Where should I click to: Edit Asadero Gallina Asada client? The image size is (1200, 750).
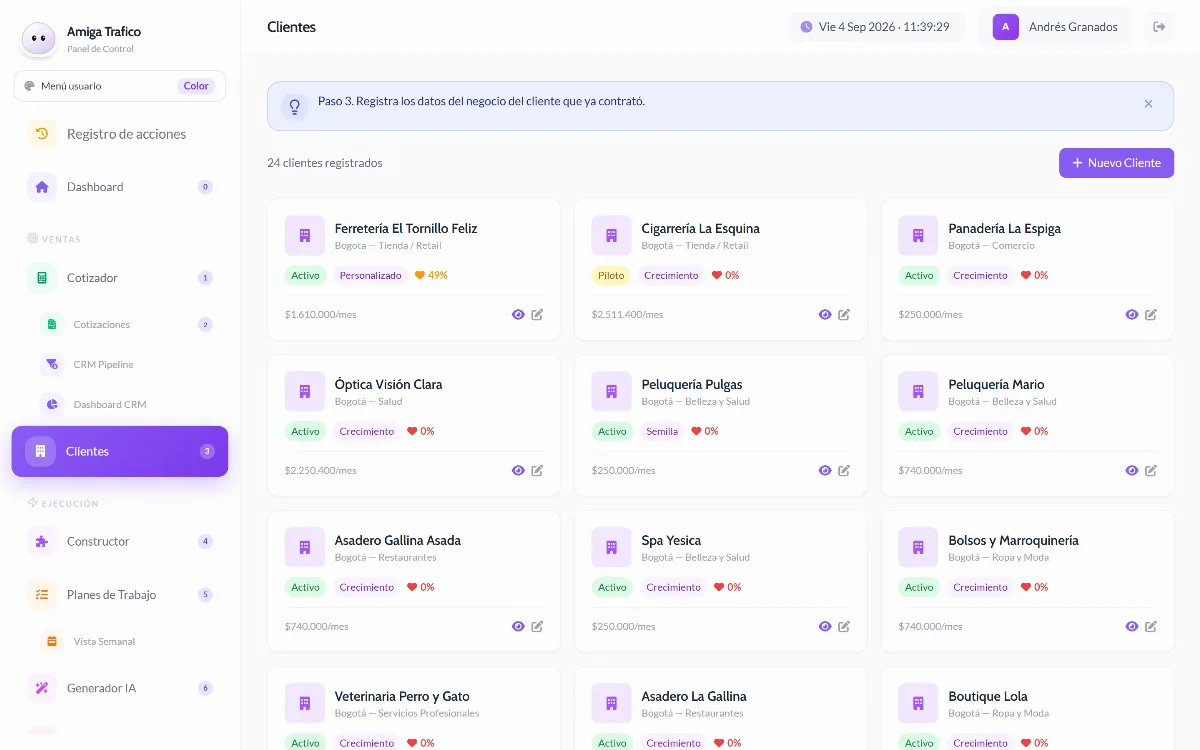(x=537, y=626)
